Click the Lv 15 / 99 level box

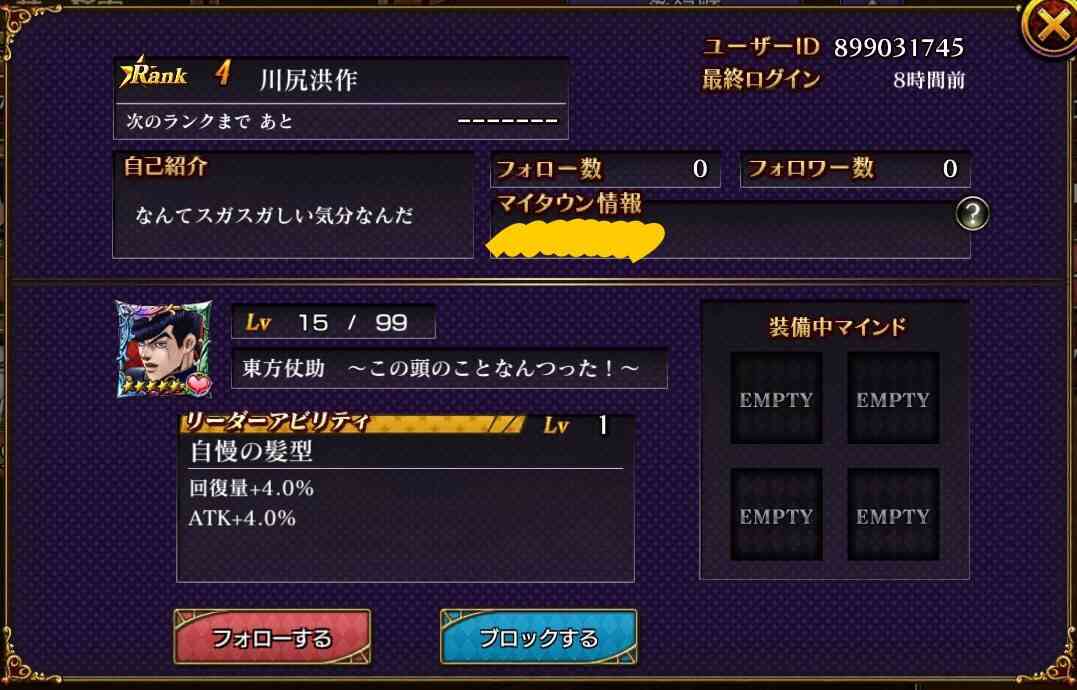[333, 322]
